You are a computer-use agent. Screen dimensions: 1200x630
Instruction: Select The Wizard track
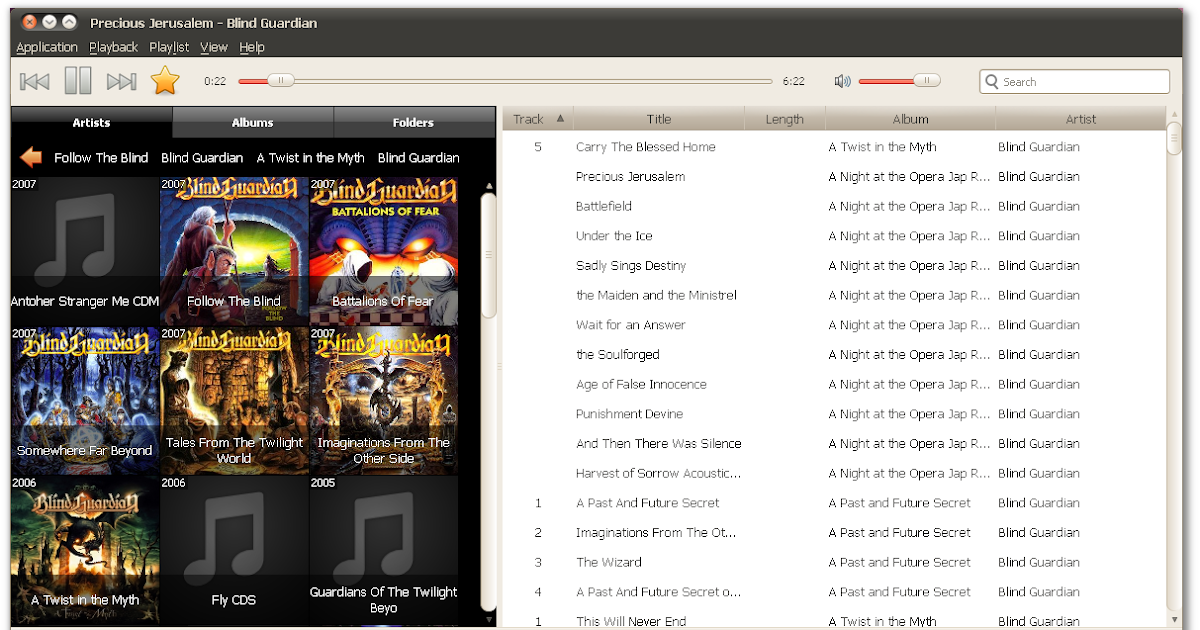835,562
